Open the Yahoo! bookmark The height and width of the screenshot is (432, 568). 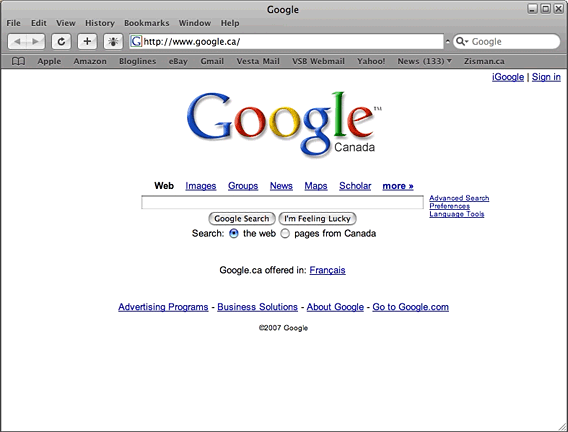371,61
